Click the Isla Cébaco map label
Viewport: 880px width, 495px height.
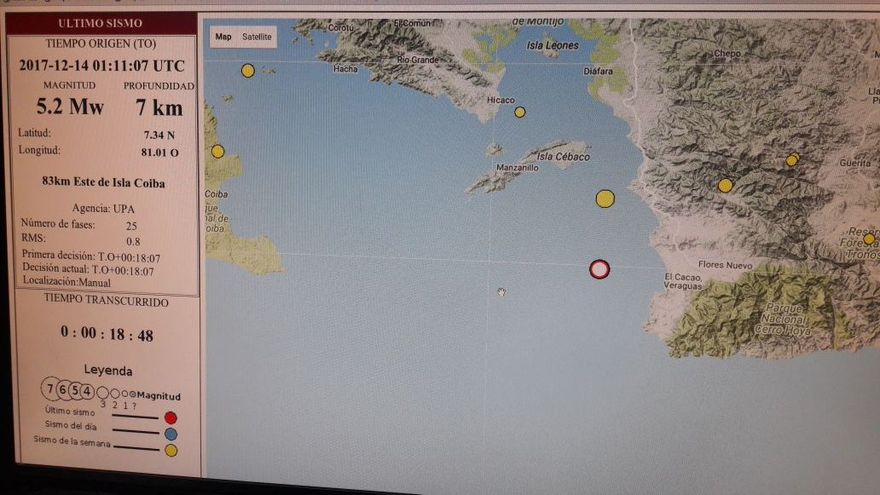[x=562, y=157]
